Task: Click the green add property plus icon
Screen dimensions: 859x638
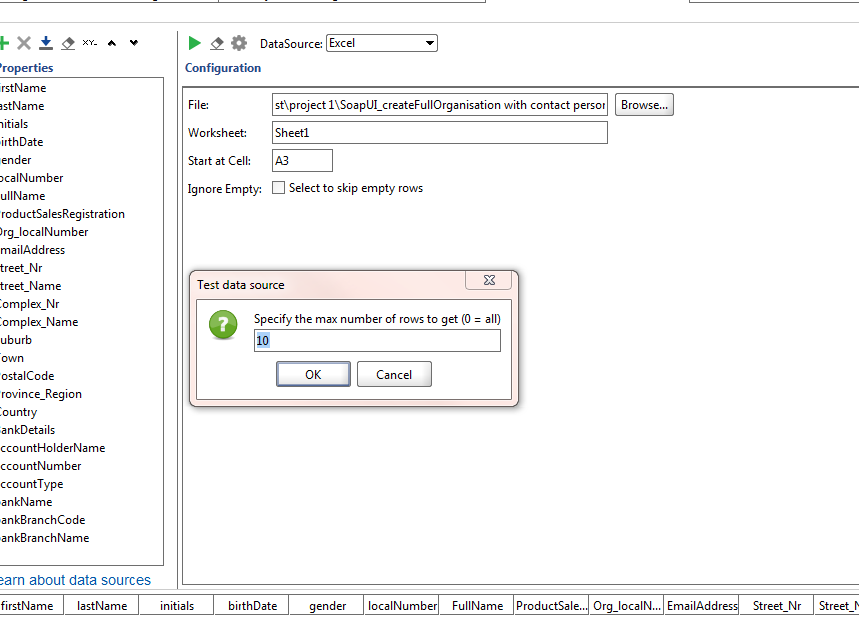Action: (4, 43)
